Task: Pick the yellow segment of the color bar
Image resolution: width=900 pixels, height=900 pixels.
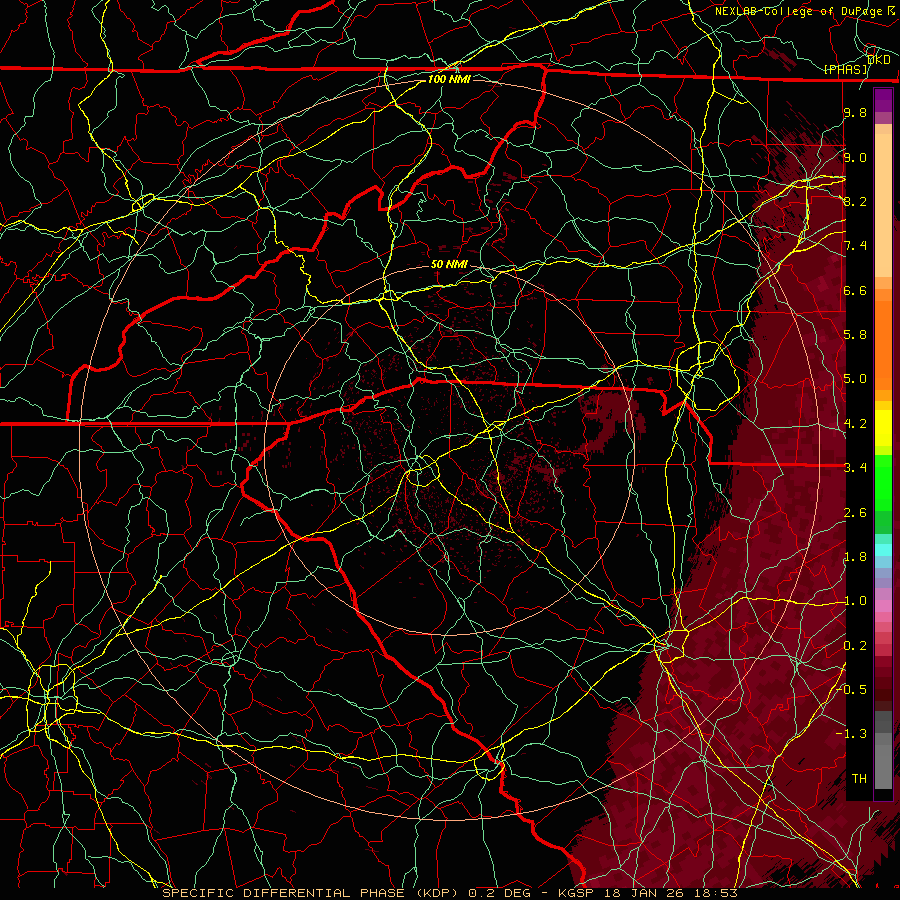Action: [883, 428]
